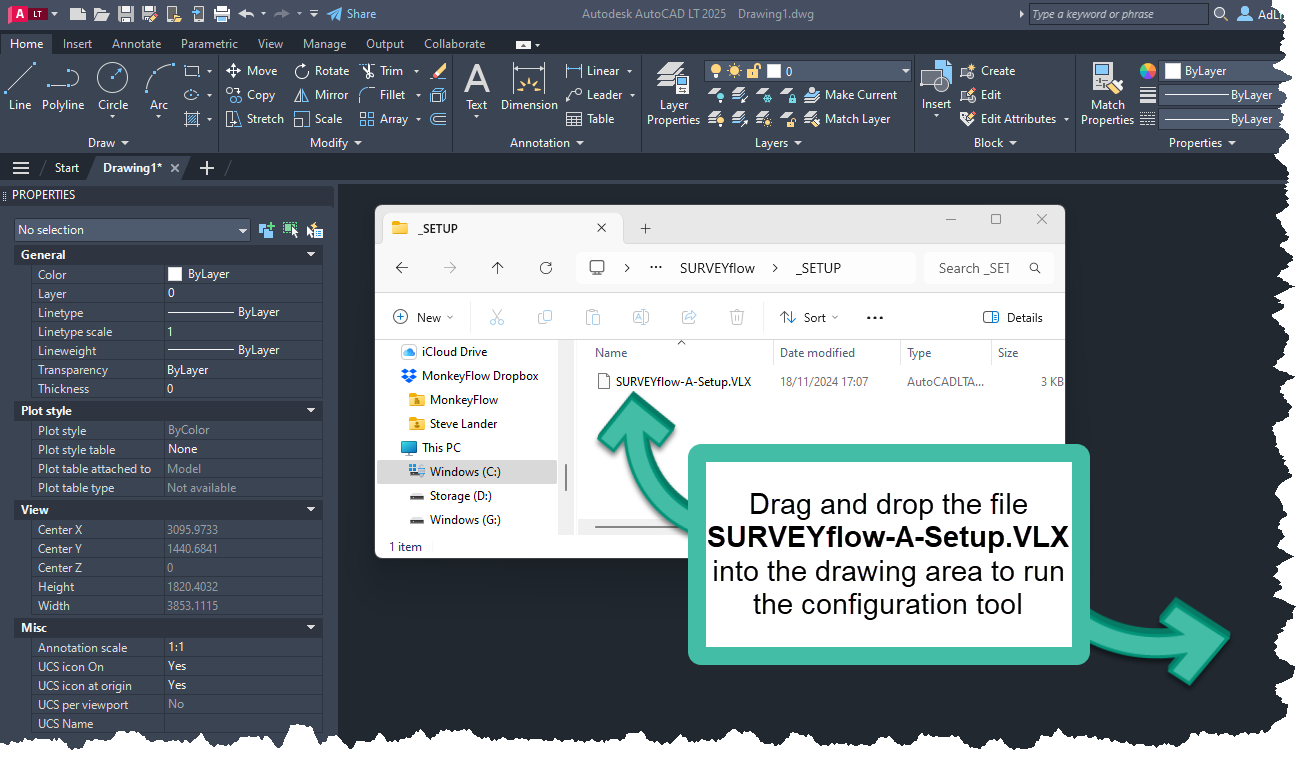Click the Polyline tool icon
Image resolution: width=1302 pixels, height=757 pixels.
[63, 87]
